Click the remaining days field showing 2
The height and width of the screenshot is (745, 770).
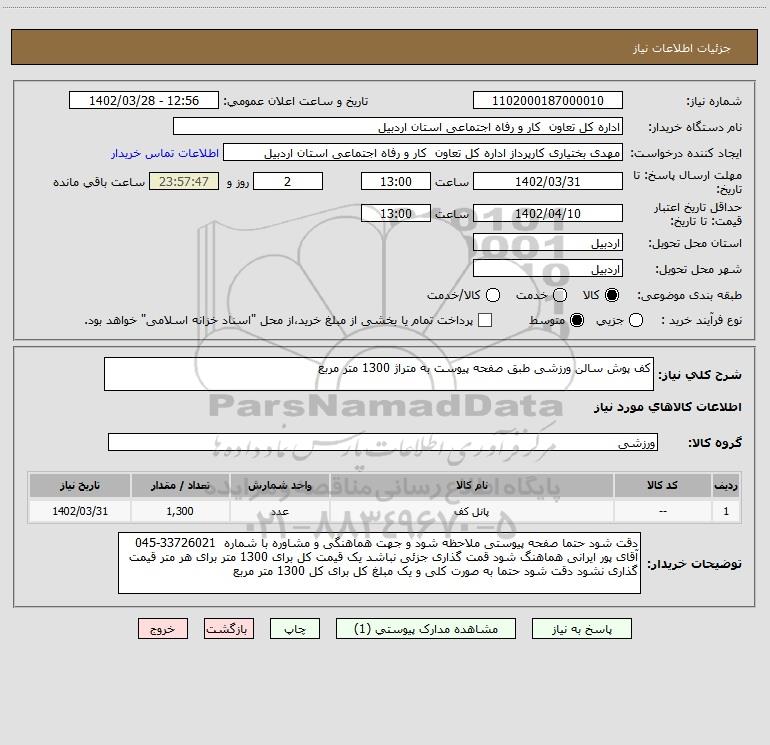[288, 181]
